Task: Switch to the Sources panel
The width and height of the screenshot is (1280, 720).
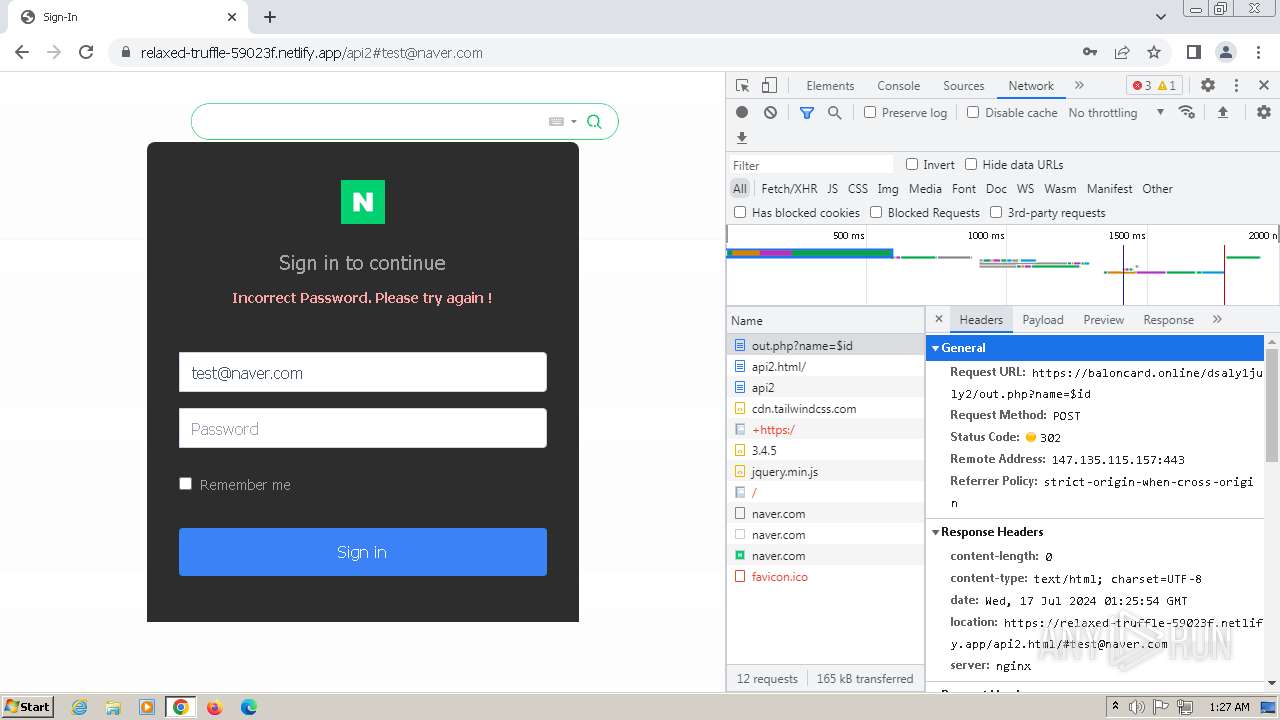Action: 964,86
